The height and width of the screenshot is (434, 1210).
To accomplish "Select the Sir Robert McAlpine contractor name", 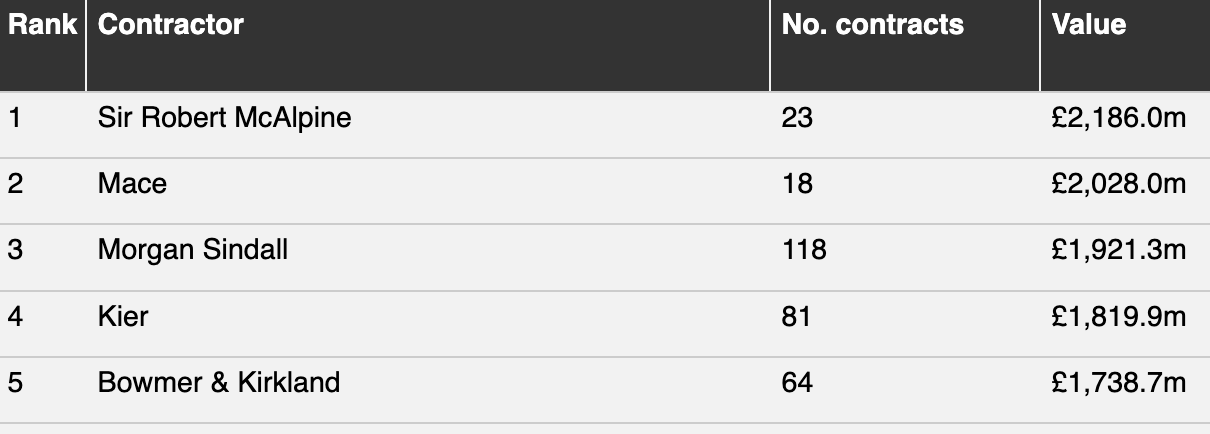I will click(224, 119).
